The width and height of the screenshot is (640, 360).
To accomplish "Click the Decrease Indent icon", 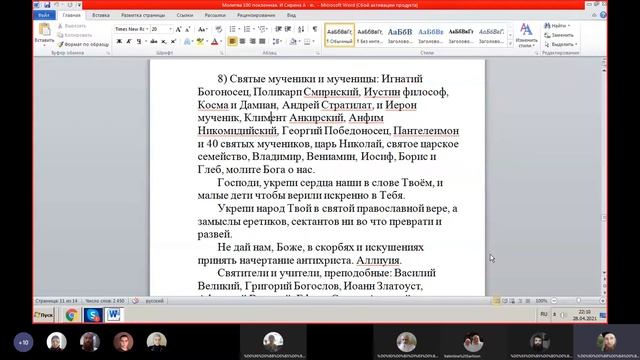I will point(278,29).
